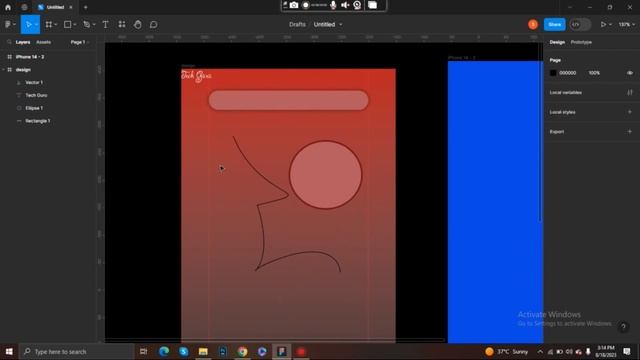Search layers with magnifier icon
The image size is (640, 360).
point(9,42)
